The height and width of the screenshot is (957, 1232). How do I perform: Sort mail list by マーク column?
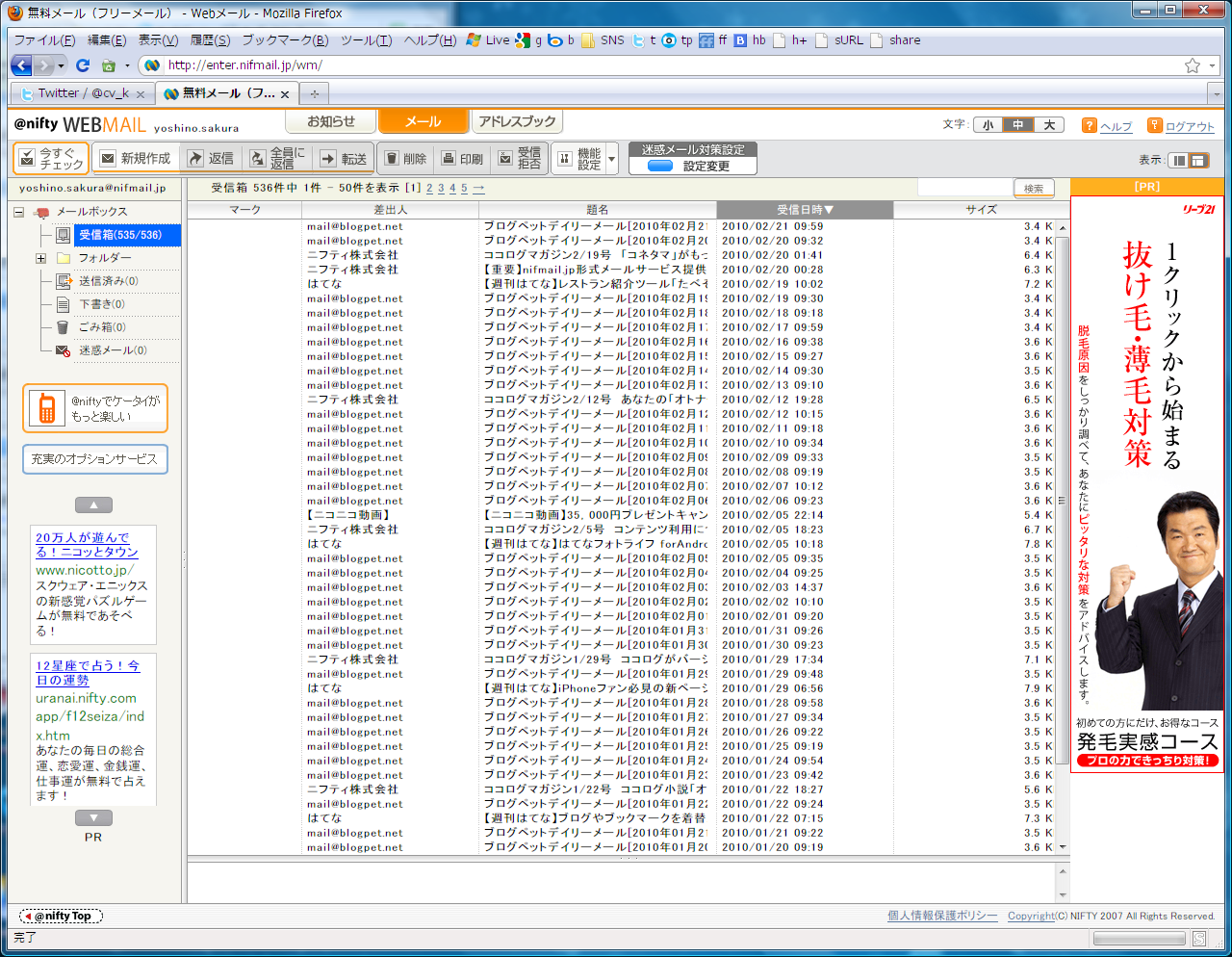[x=244, y=210]
